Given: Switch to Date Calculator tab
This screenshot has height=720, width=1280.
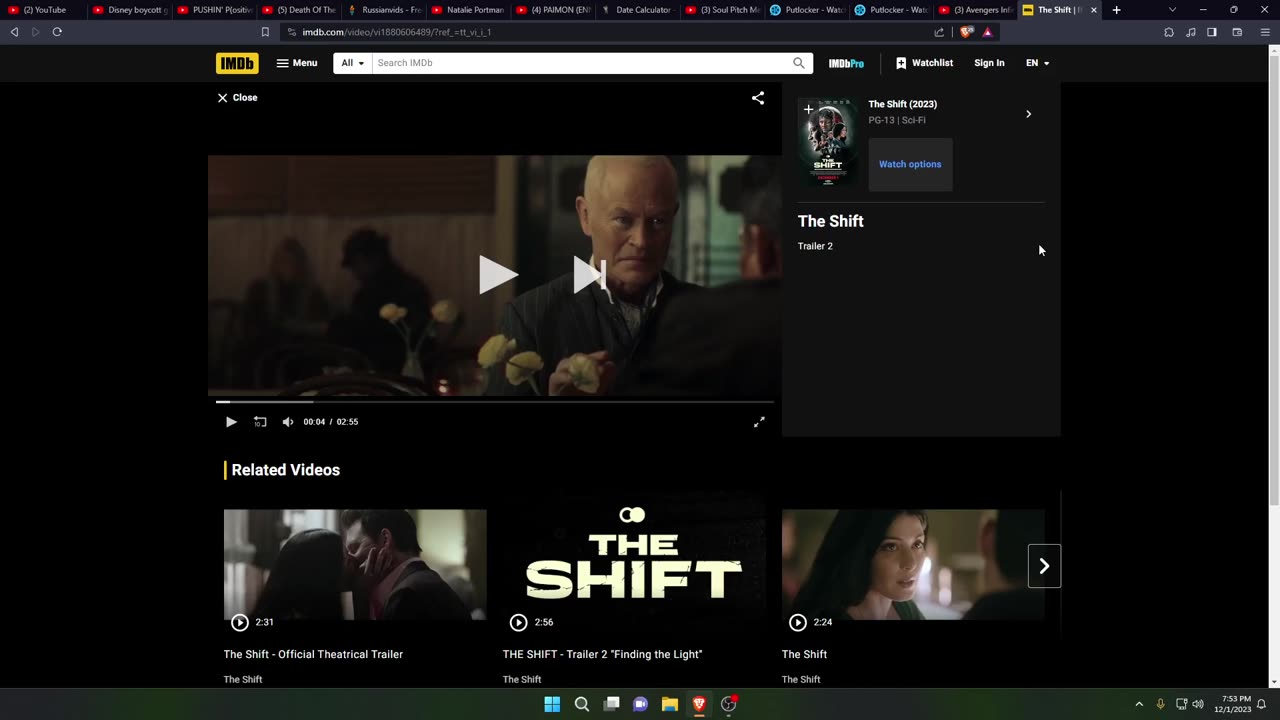Looking at the screenshot, I should point(639,10).
